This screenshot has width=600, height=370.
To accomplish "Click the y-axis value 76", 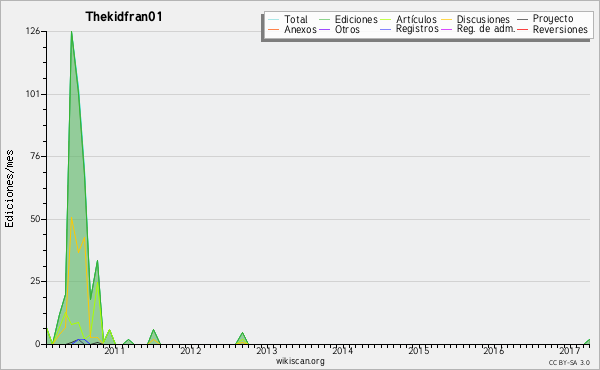I will pos(35,156).
